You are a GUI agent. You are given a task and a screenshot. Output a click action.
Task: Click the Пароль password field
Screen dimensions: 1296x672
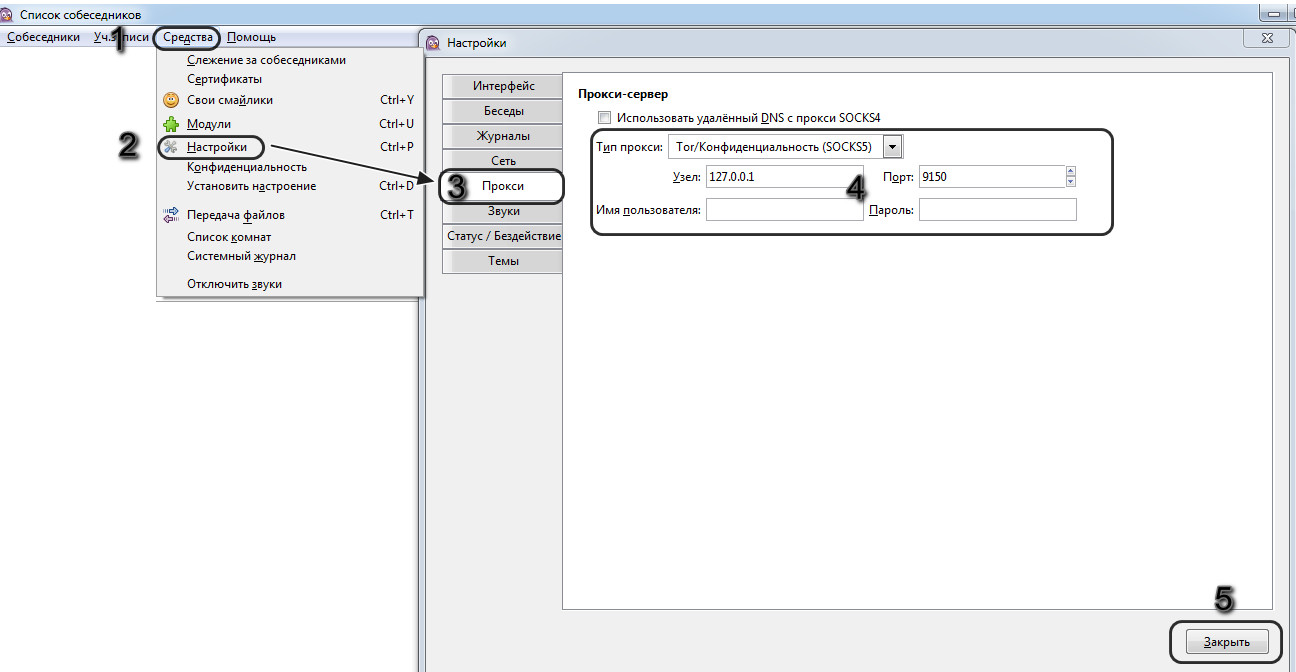tap(997, 210)
